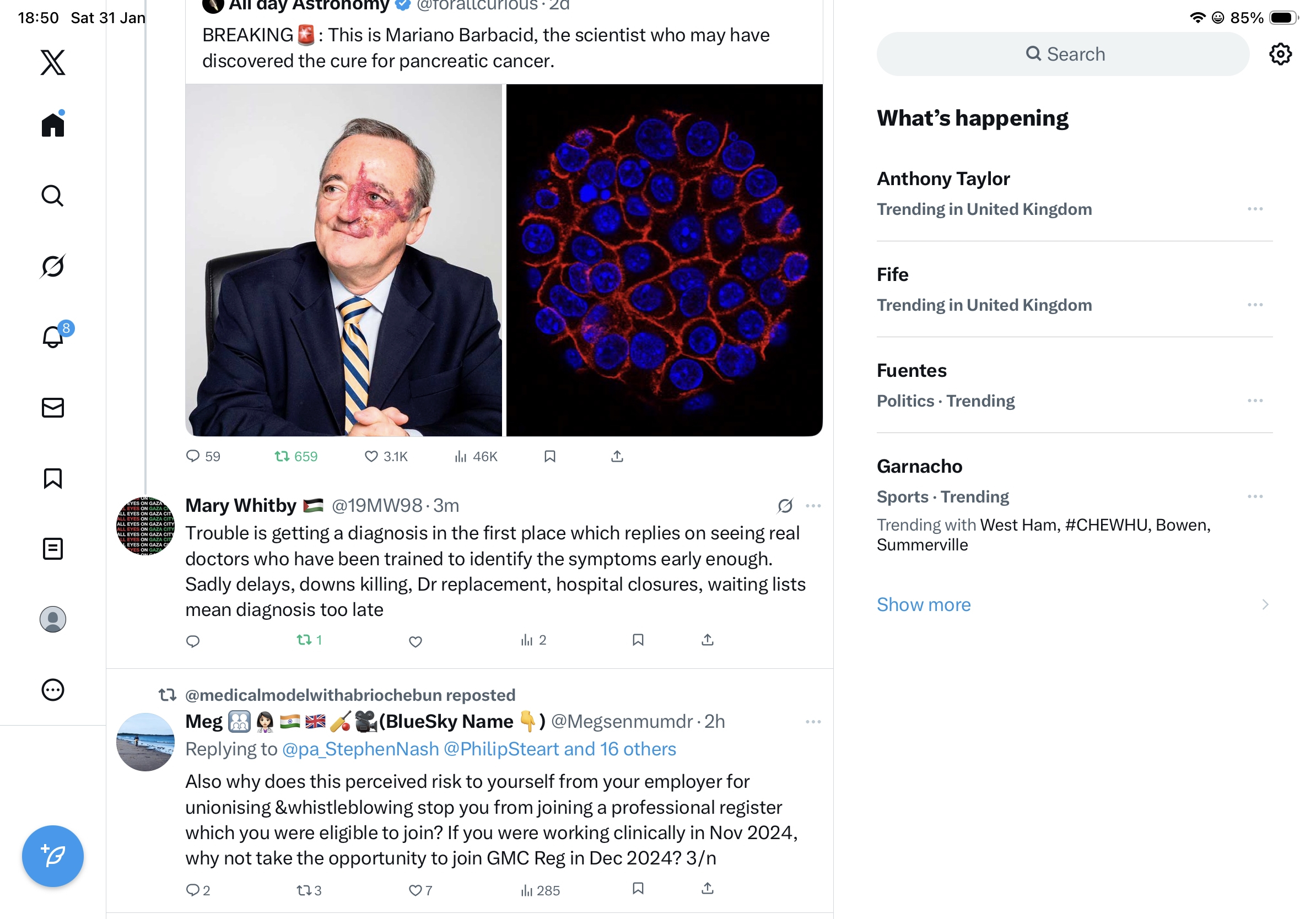Open Lists icon in left sidebar

click(53, 549)
